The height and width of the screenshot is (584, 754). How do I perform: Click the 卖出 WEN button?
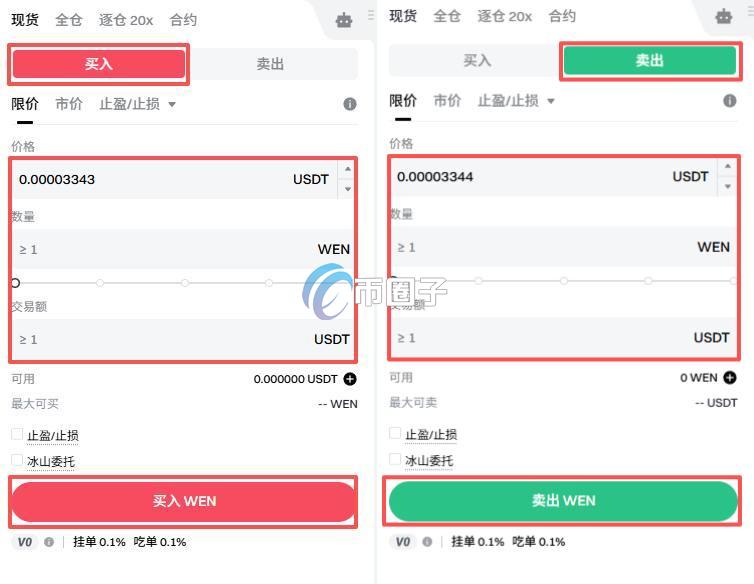pyautogui.click(x=563, y=501)
